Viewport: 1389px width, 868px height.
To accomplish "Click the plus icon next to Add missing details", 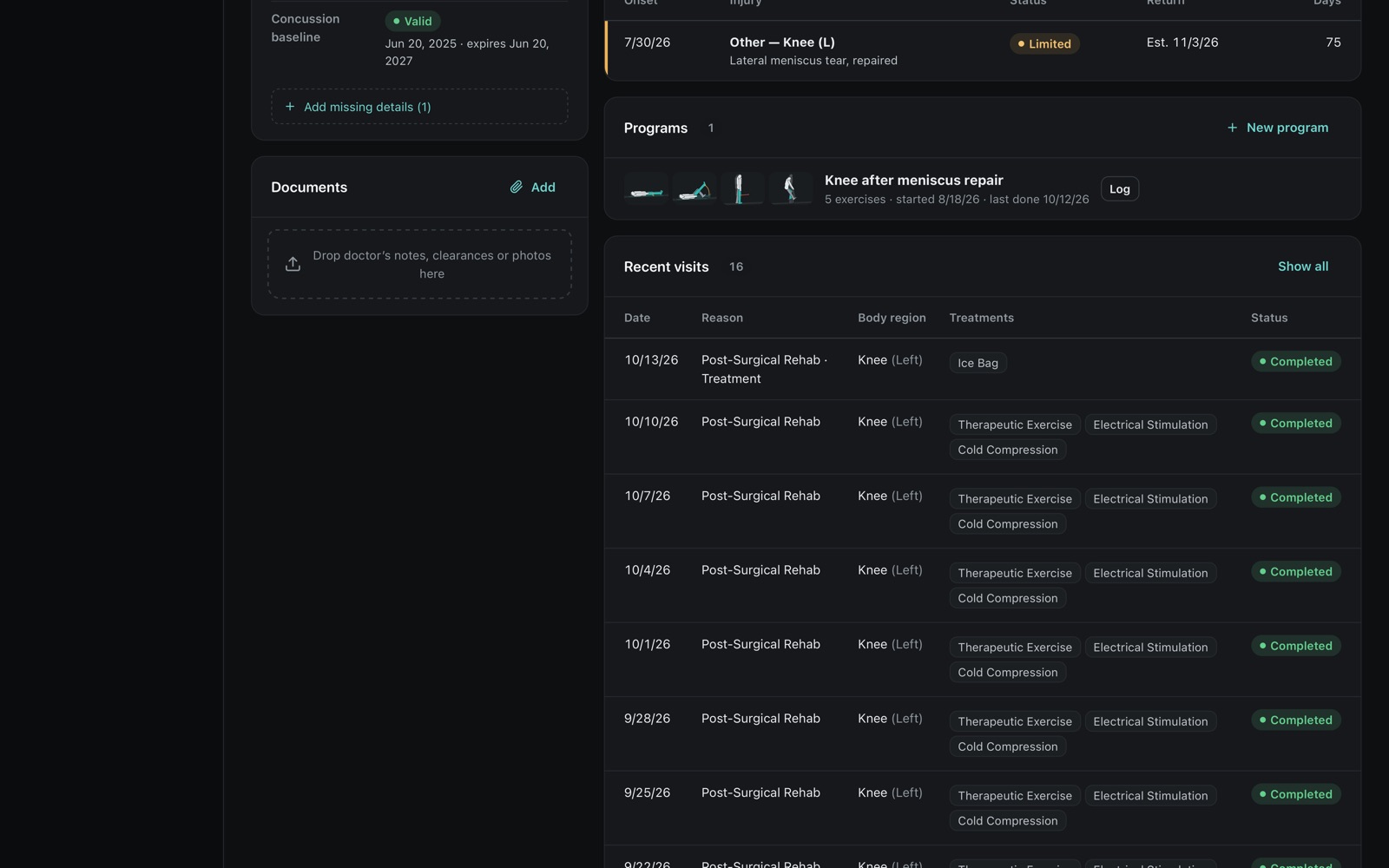I will (290, 107).
